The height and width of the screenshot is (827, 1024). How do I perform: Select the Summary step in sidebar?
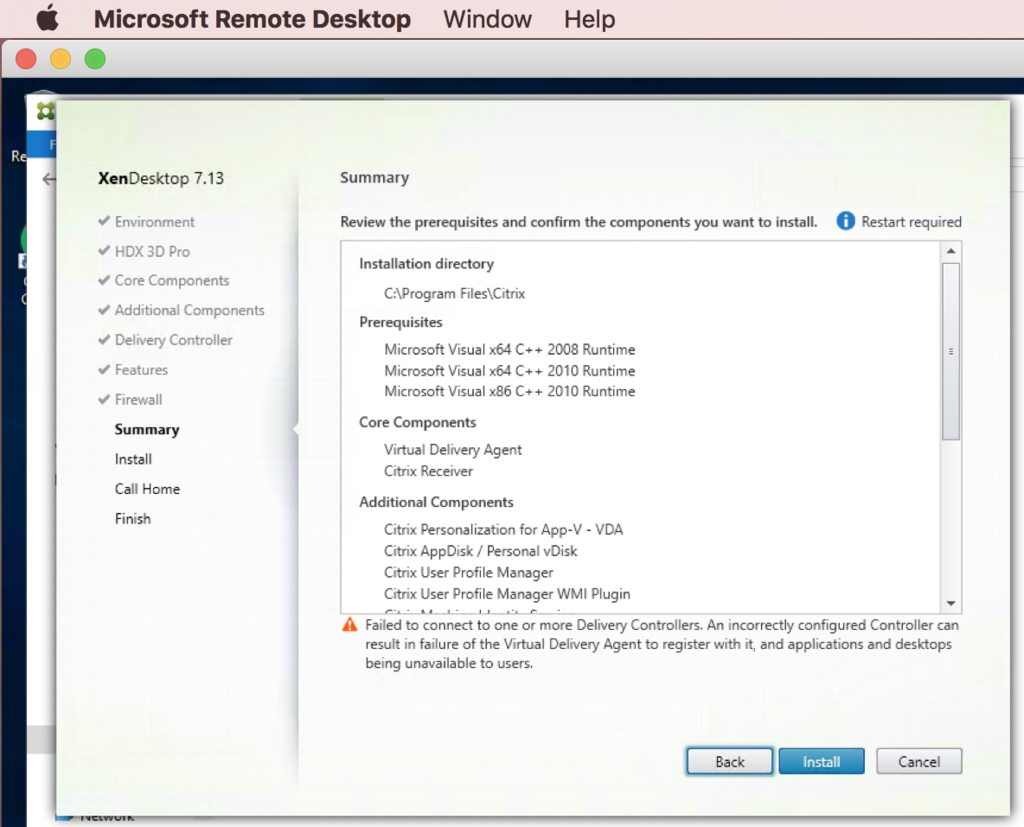click(x=147, y=429)
